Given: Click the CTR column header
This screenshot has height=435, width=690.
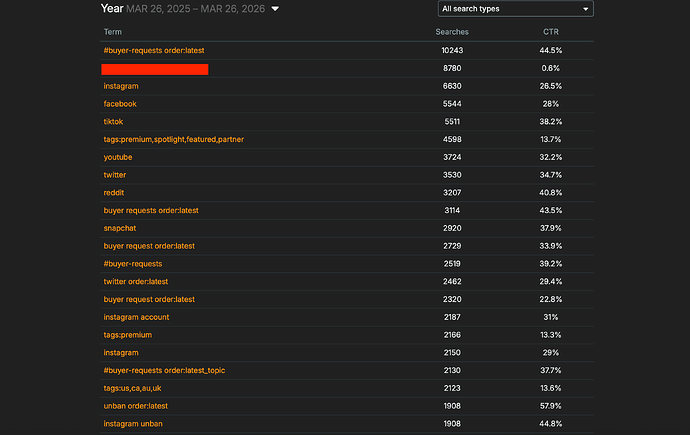Looking at the screenshot, I should tap(551, 32).
